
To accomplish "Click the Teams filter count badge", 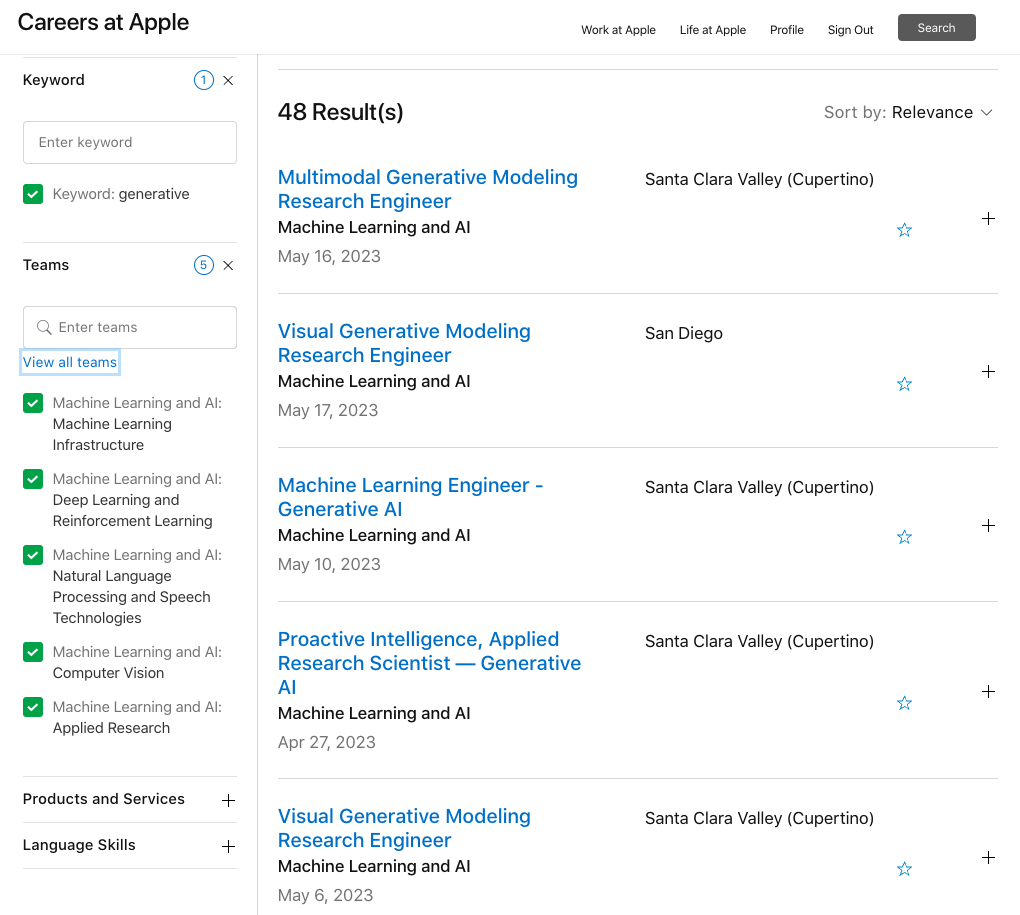I will point(204,265).
